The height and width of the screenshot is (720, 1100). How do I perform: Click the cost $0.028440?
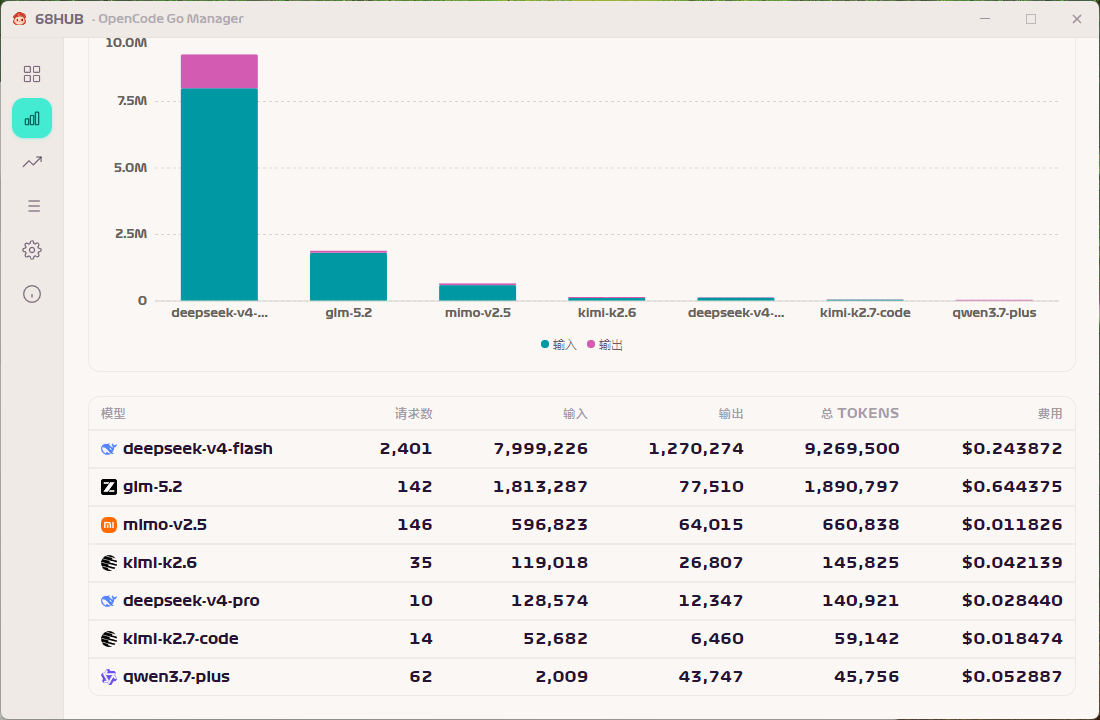[1012, 601]
